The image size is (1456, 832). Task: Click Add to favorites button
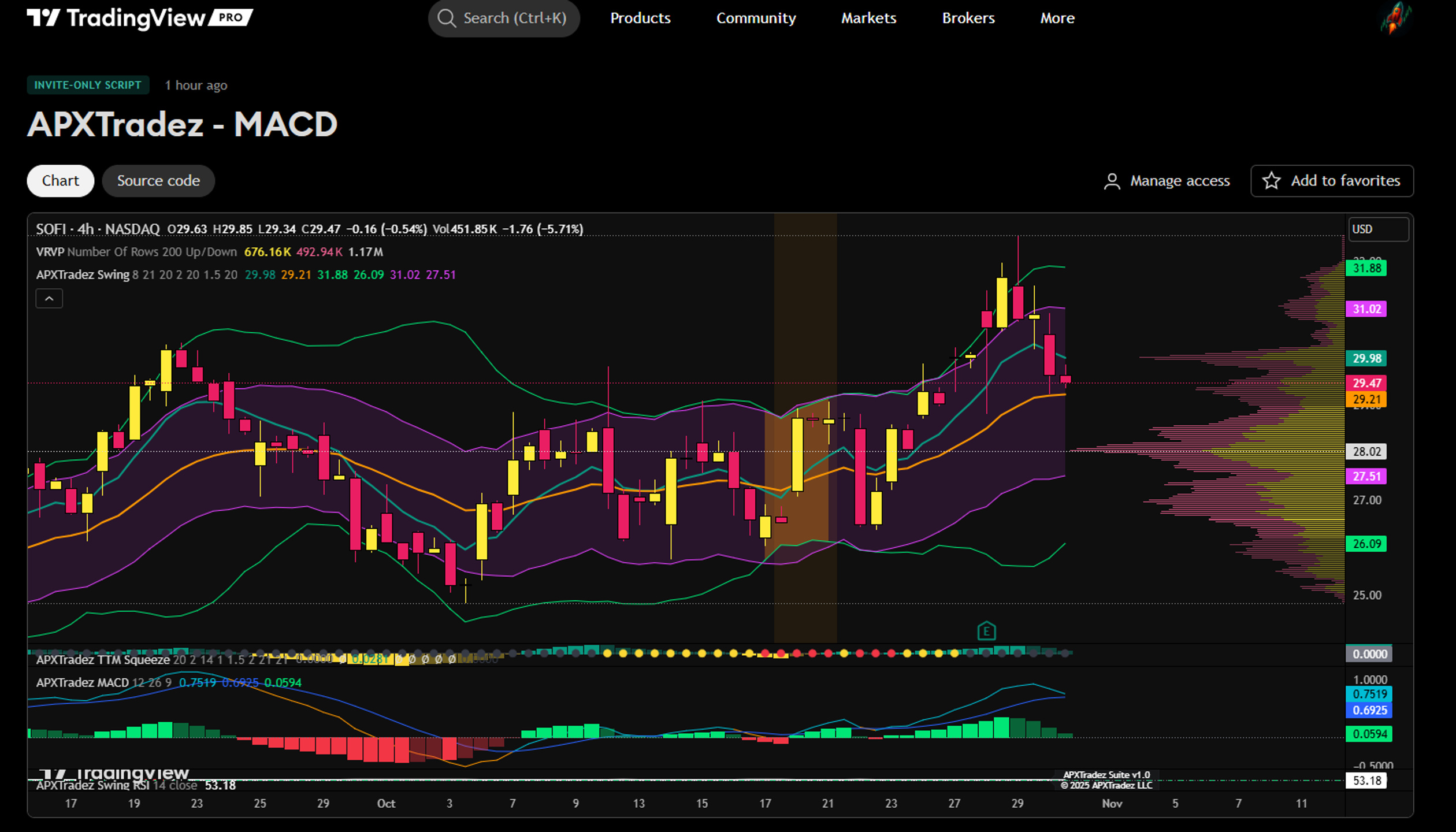click(1332, 181)
